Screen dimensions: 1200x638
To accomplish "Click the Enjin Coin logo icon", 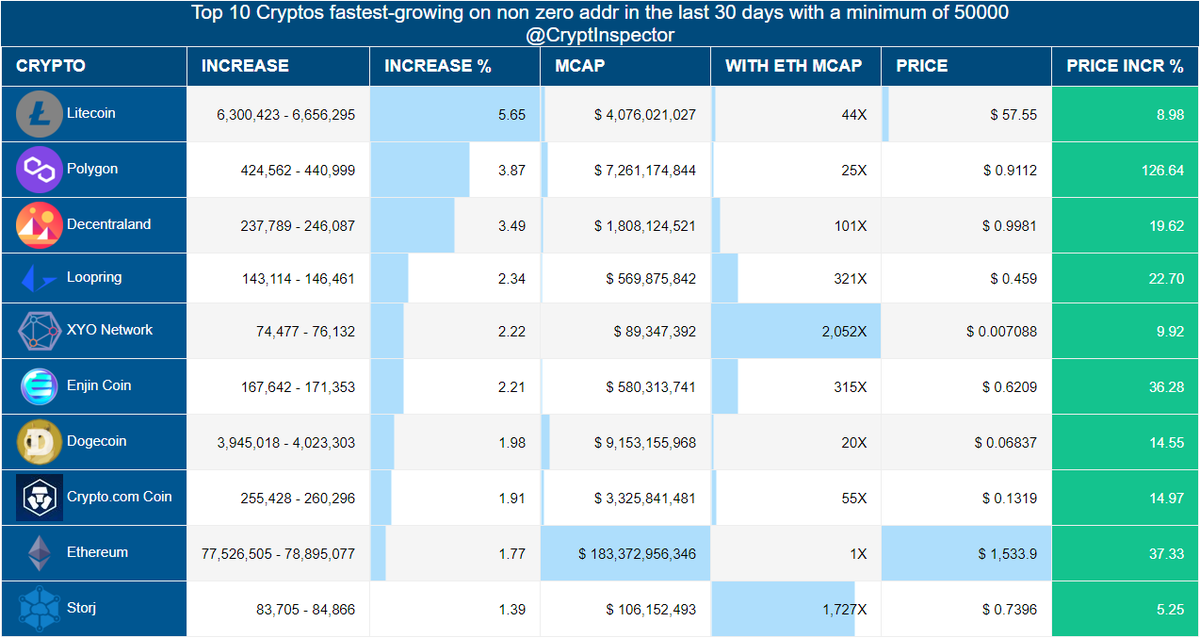I will (x=40, y=386).
